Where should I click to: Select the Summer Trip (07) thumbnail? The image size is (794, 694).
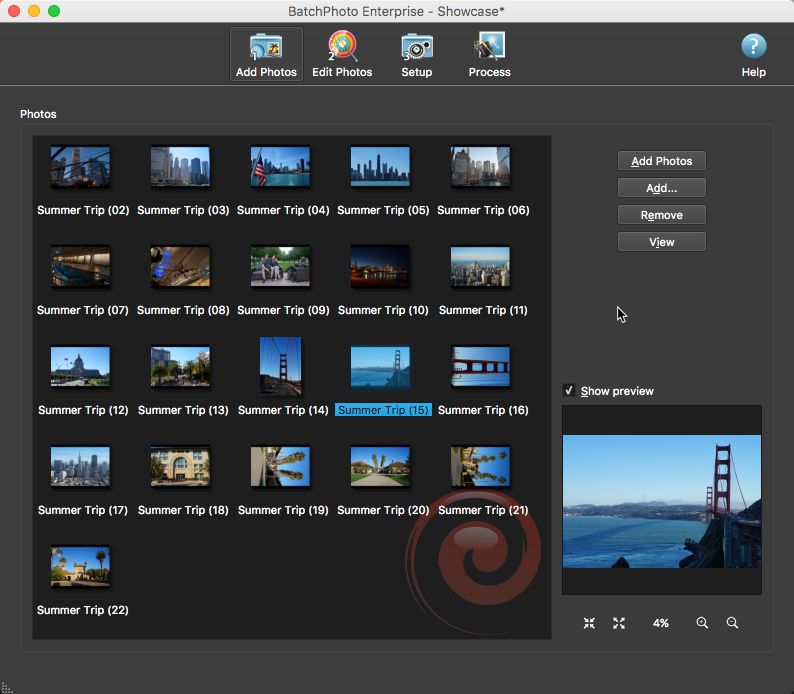tap(81, 266)
